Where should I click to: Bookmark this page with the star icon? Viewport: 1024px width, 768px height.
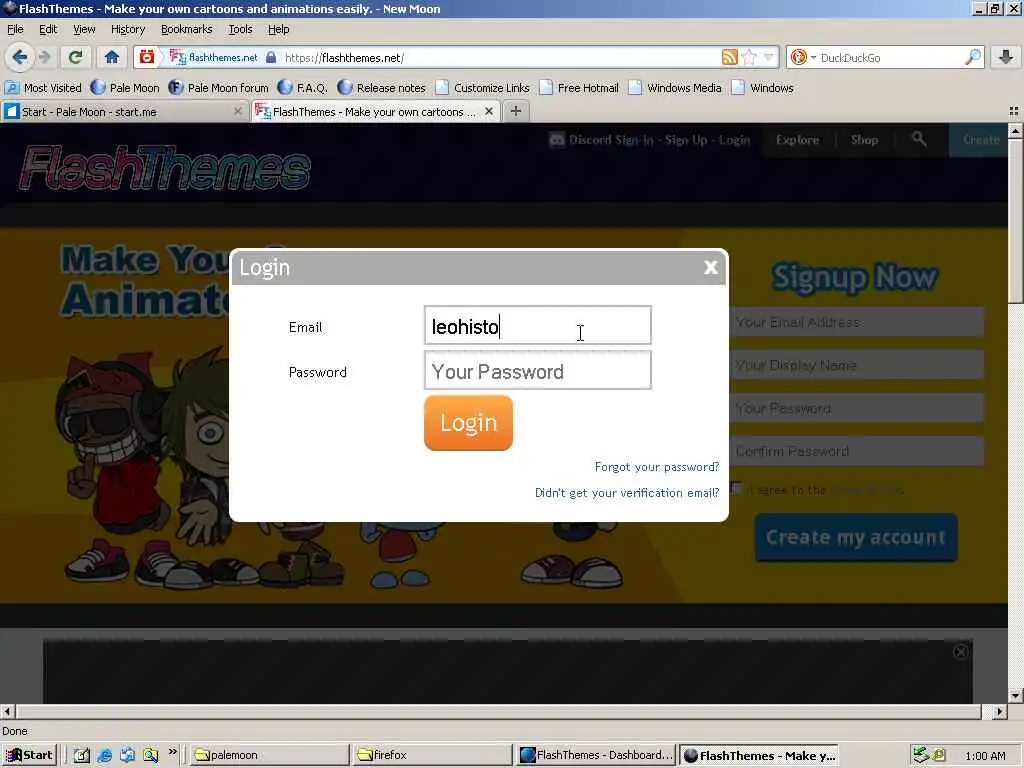tap(749, 57)
